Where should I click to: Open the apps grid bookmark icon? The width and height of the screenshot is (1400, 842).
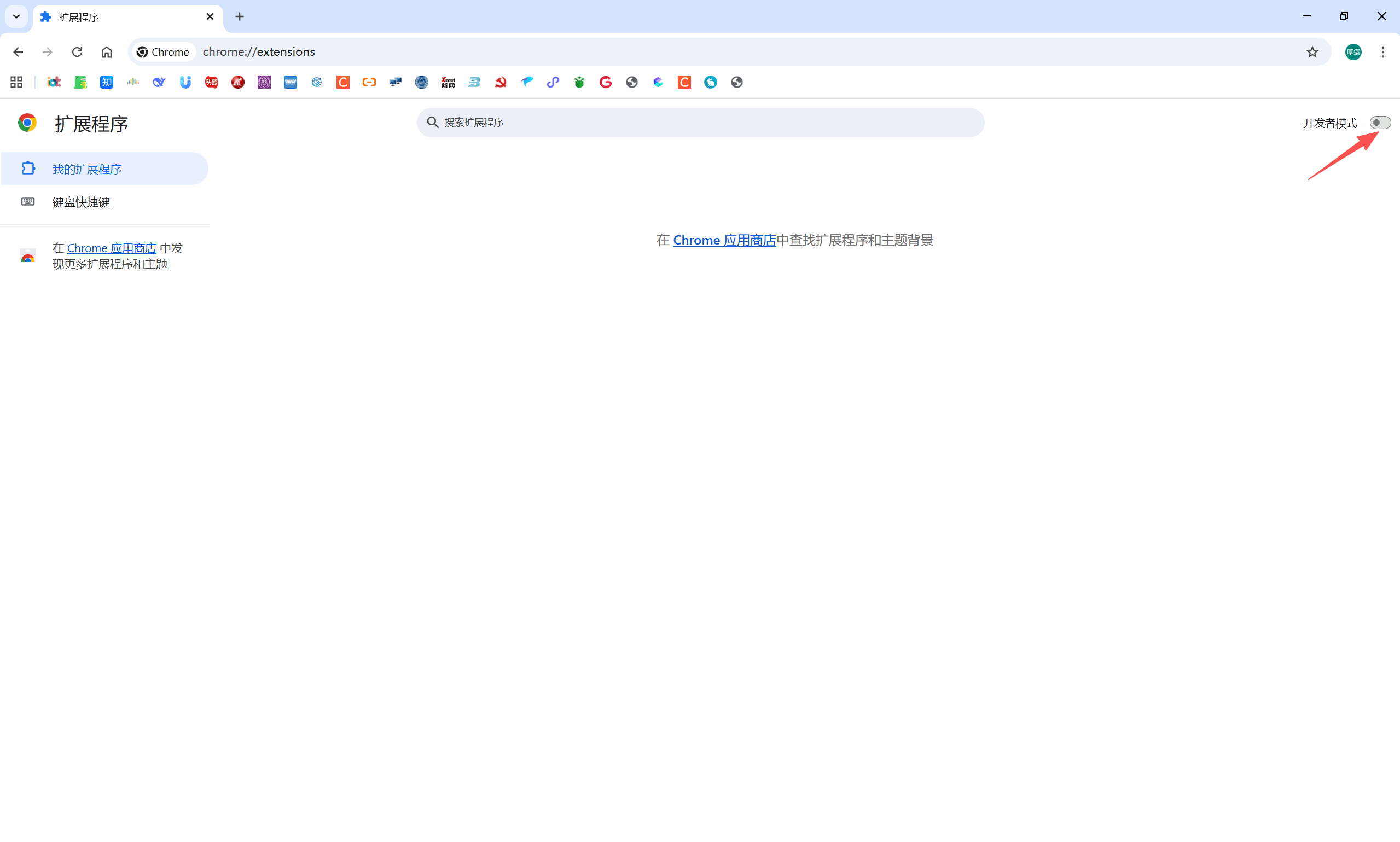(16, 82)
